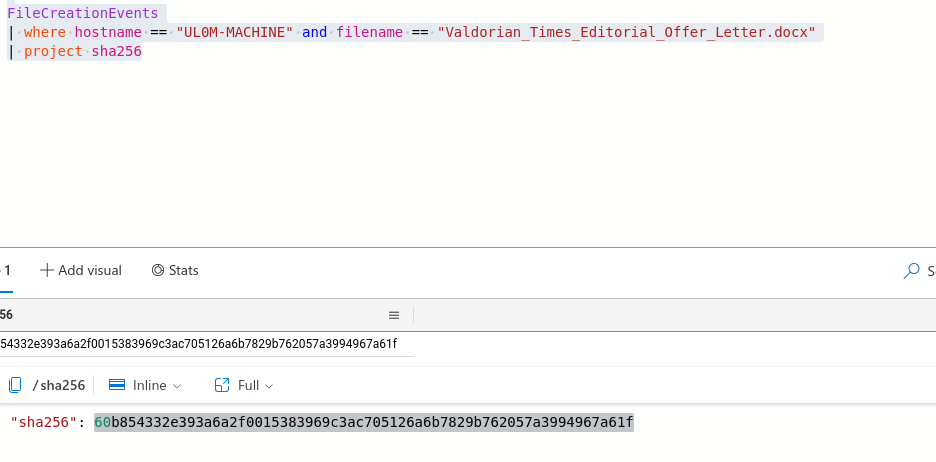
Task: Click the hostname keyword in where clause
Action: tap(108, 32)
